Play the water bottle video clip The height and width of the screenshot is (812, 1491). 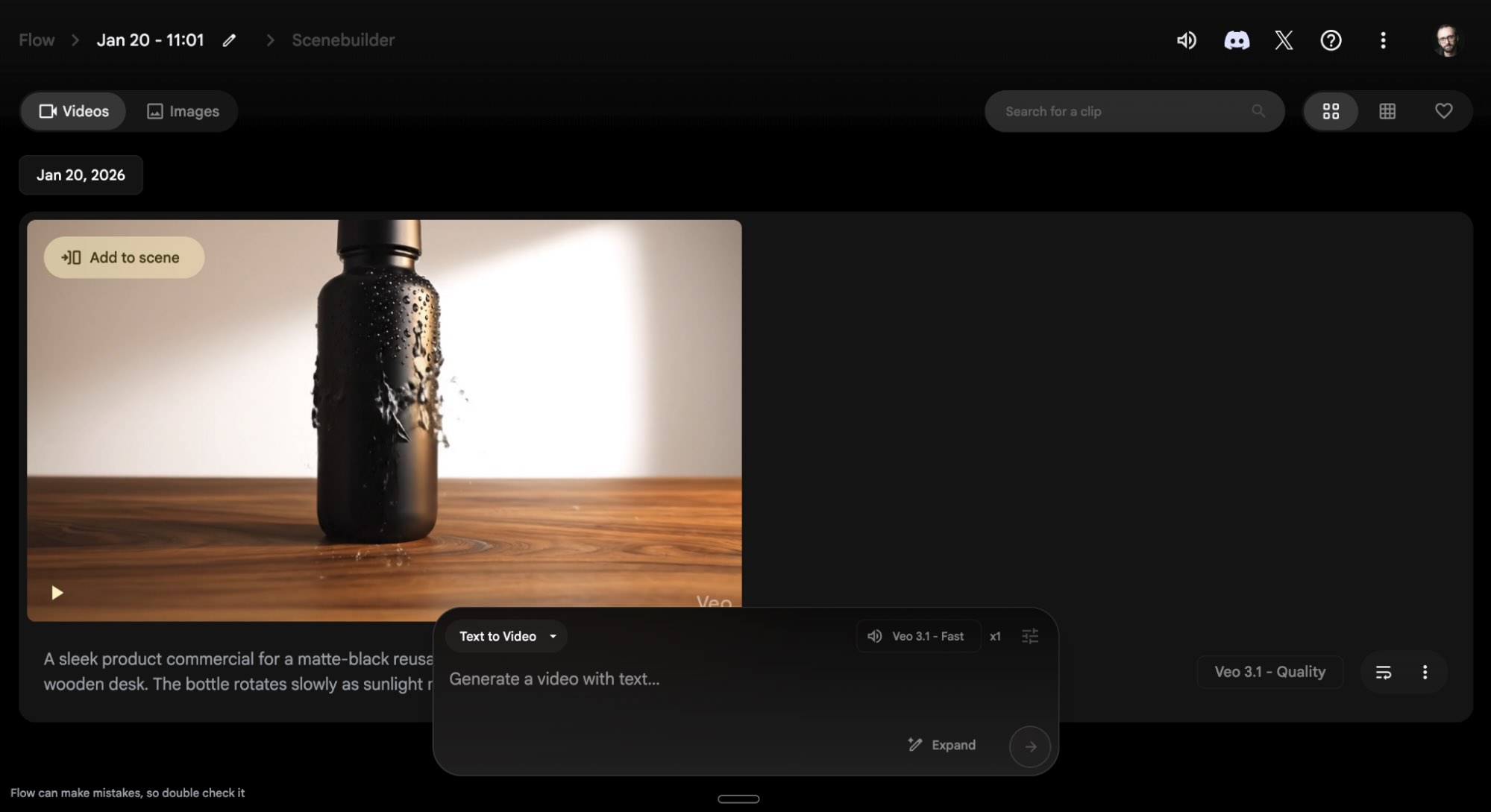pyautogui.click(x=57, y=593)
